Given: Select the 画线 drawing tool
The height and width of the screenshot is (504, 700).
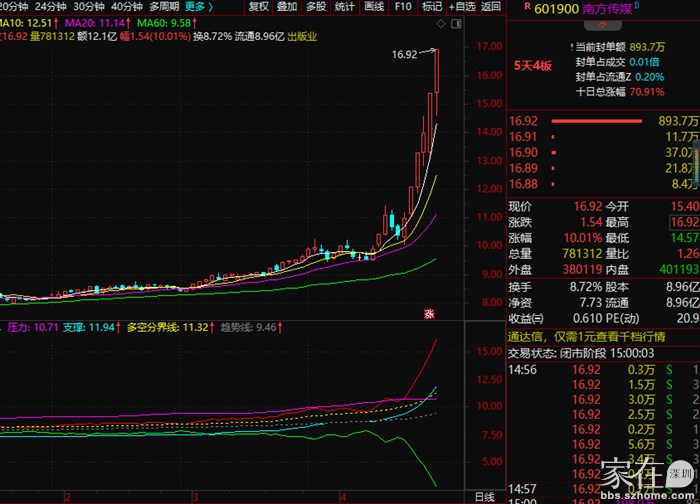Looking at the screenshot, I should coord(374,6).
